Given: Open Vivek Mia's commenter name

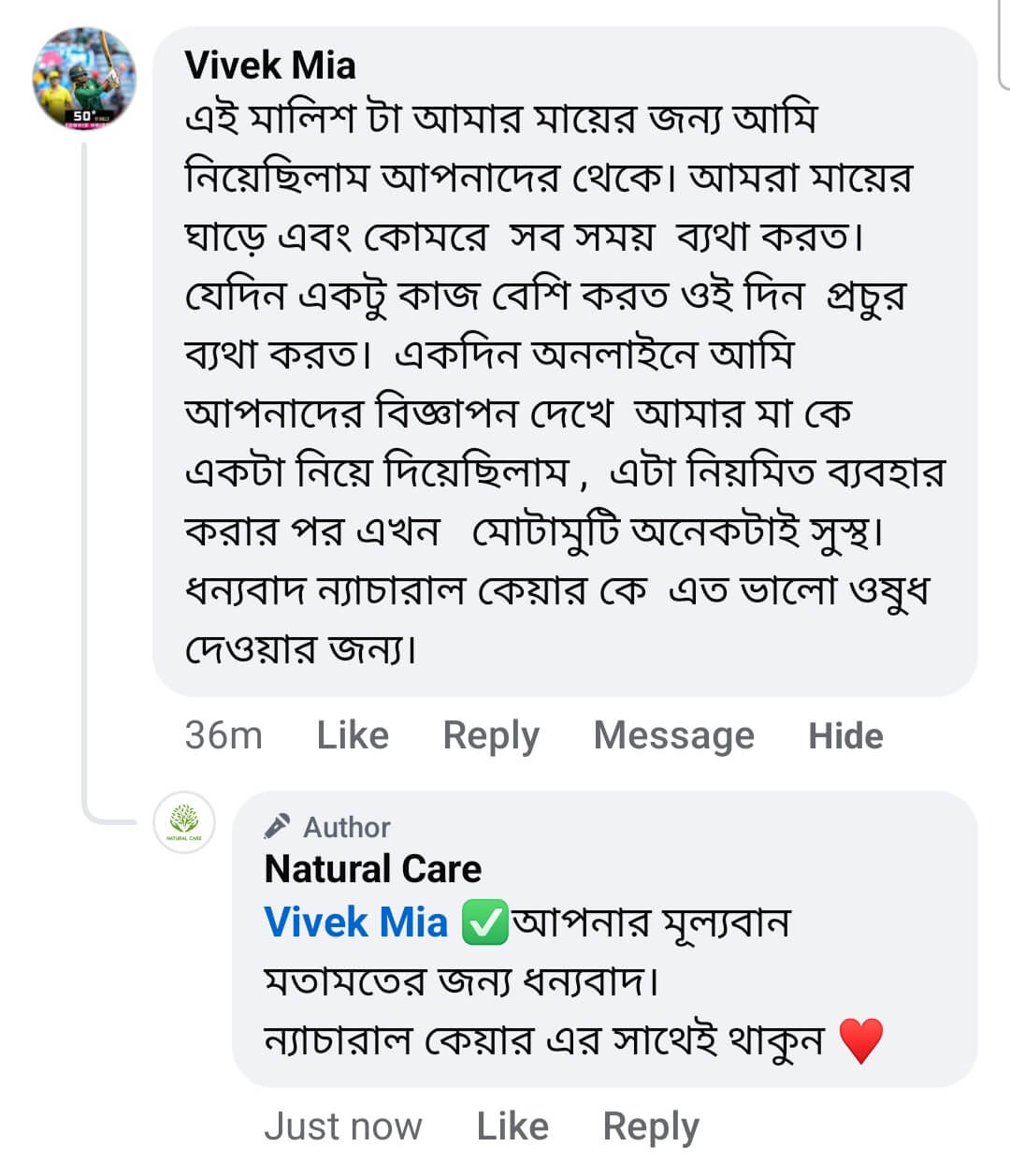Looking at the screenshot, I should pyautogui.click(x=270, y=65).
